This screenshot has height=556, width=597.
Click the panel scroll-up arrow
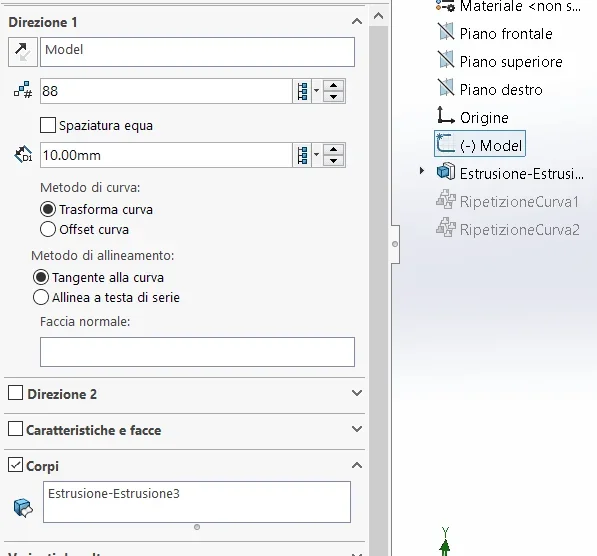[x=378, y=16]
